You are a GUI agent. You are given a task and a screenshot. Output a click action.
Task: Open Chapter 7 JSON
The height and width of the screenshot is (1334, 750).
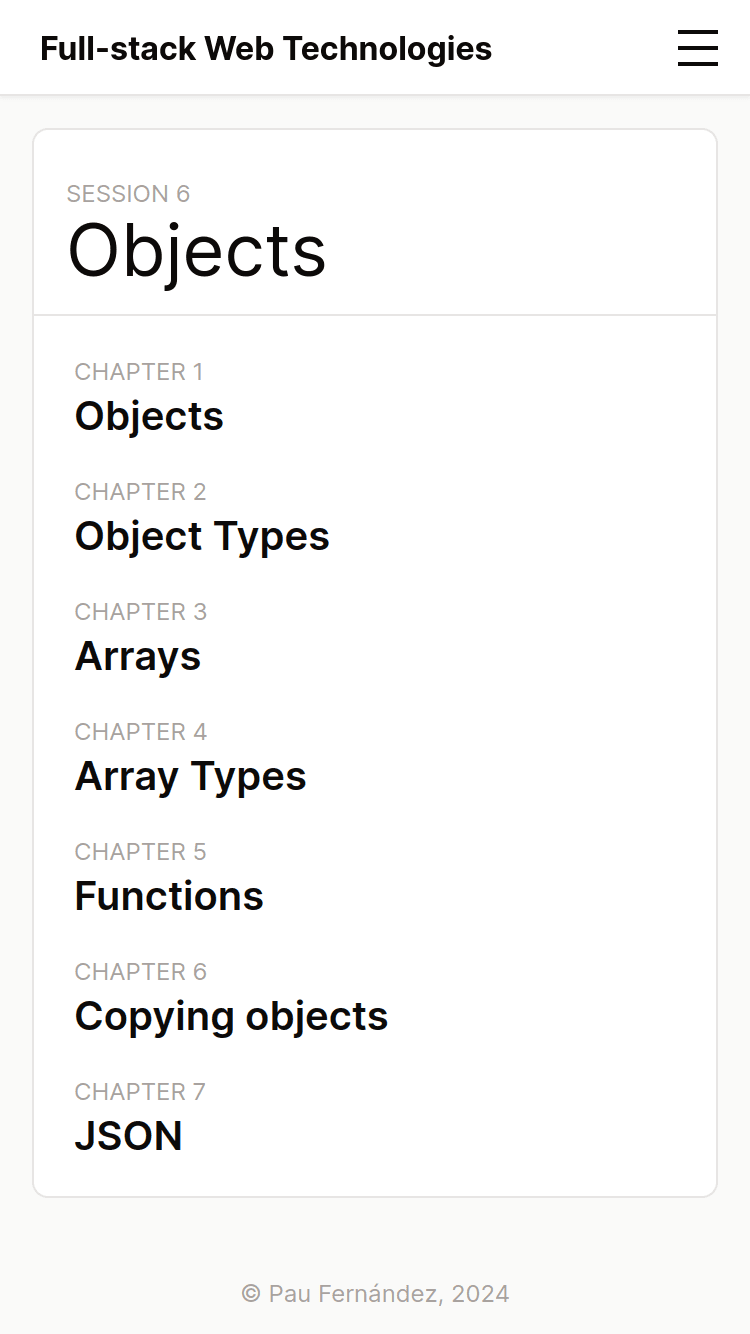coord(128,1136)
